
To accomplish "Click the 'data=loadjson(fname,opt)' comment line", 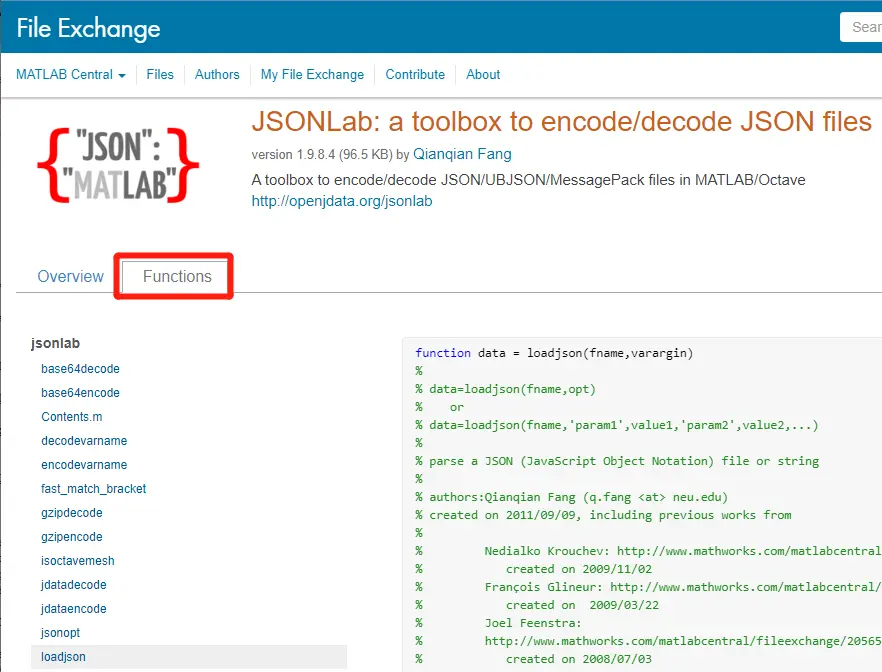I will click(505, 389).
